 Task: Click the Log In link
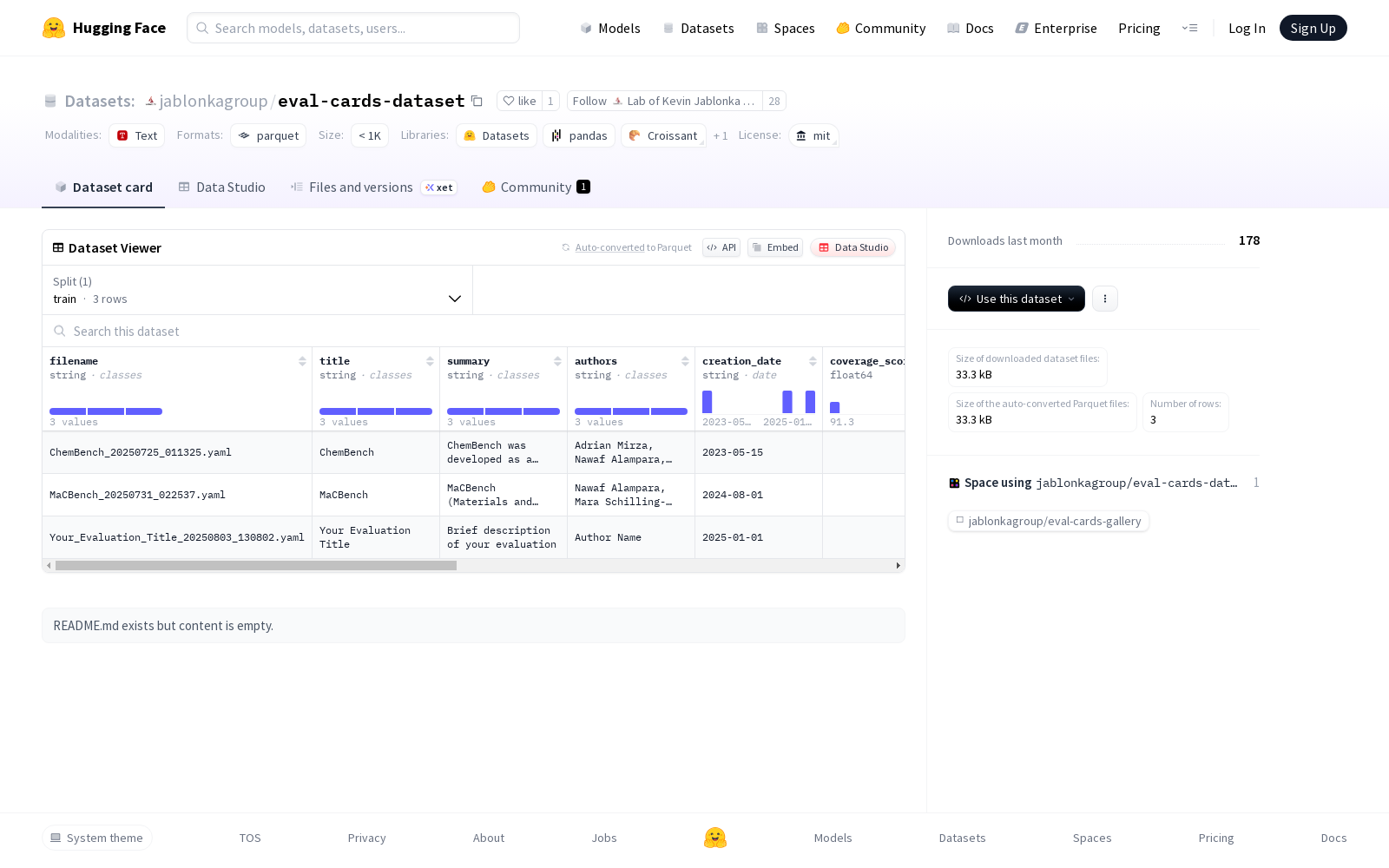1247,28
